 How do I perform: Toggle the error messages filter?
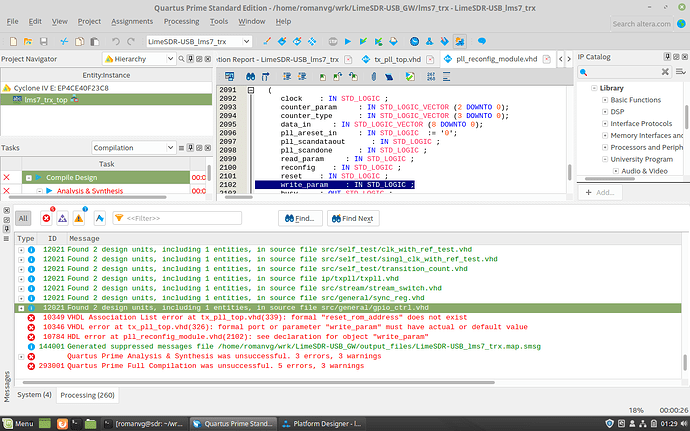46,217
